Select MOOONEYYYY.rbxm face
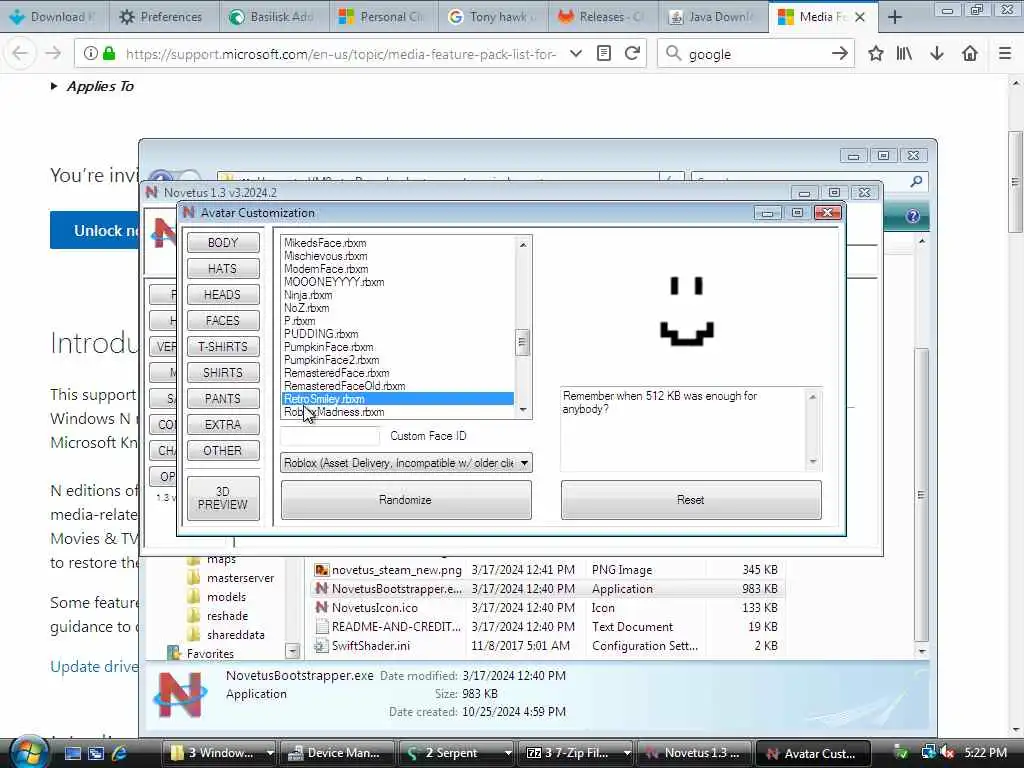Viewport: 1024px width, 768px height. [x=334, y=282]
